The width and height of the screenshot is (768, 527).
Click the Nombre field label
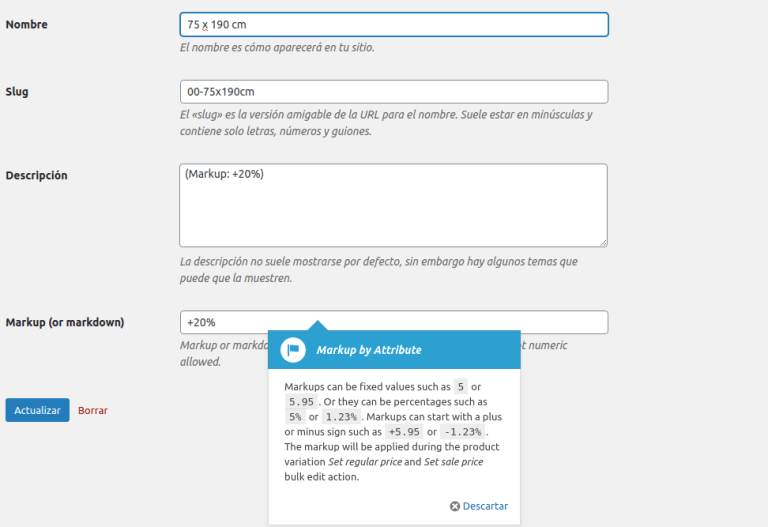point(27,24)
